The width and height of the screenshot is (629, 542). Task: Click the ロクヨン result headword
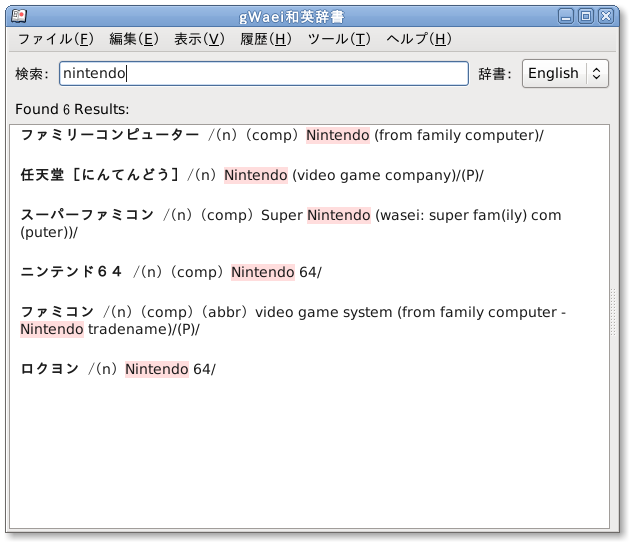pos(50,369)
